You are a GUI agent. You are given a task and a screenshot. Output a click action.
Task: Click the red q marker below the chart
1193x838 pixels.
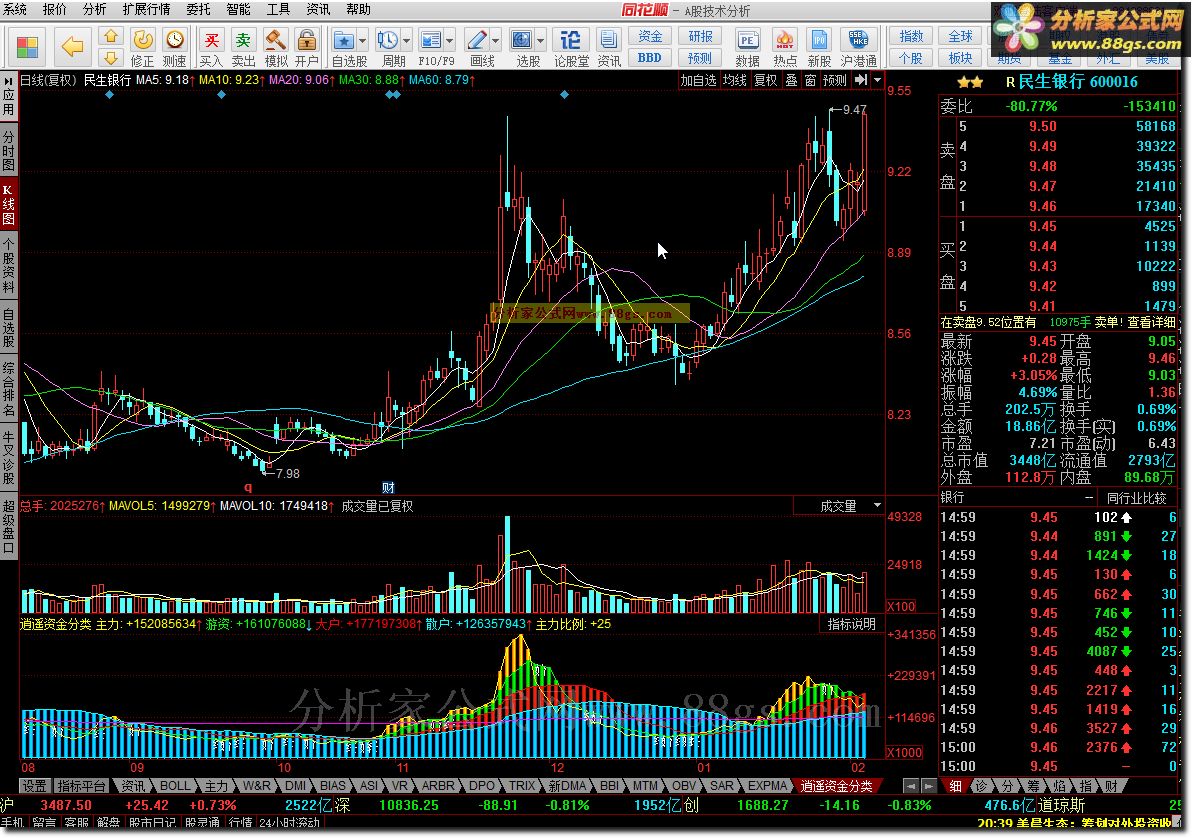[x=247, y=487]
